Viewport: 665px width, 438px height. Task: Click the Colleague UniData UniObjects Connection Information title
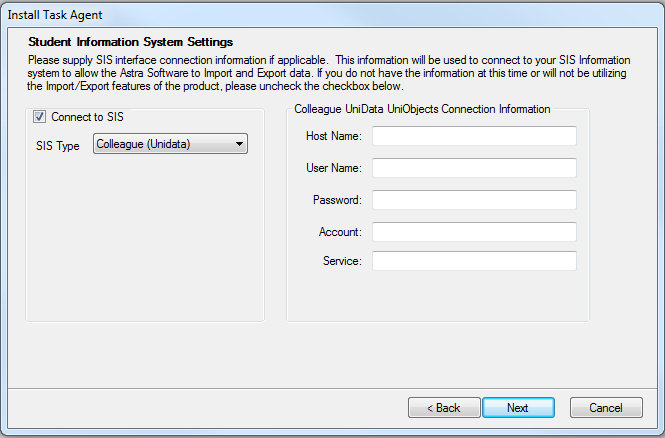pos(422,109)
